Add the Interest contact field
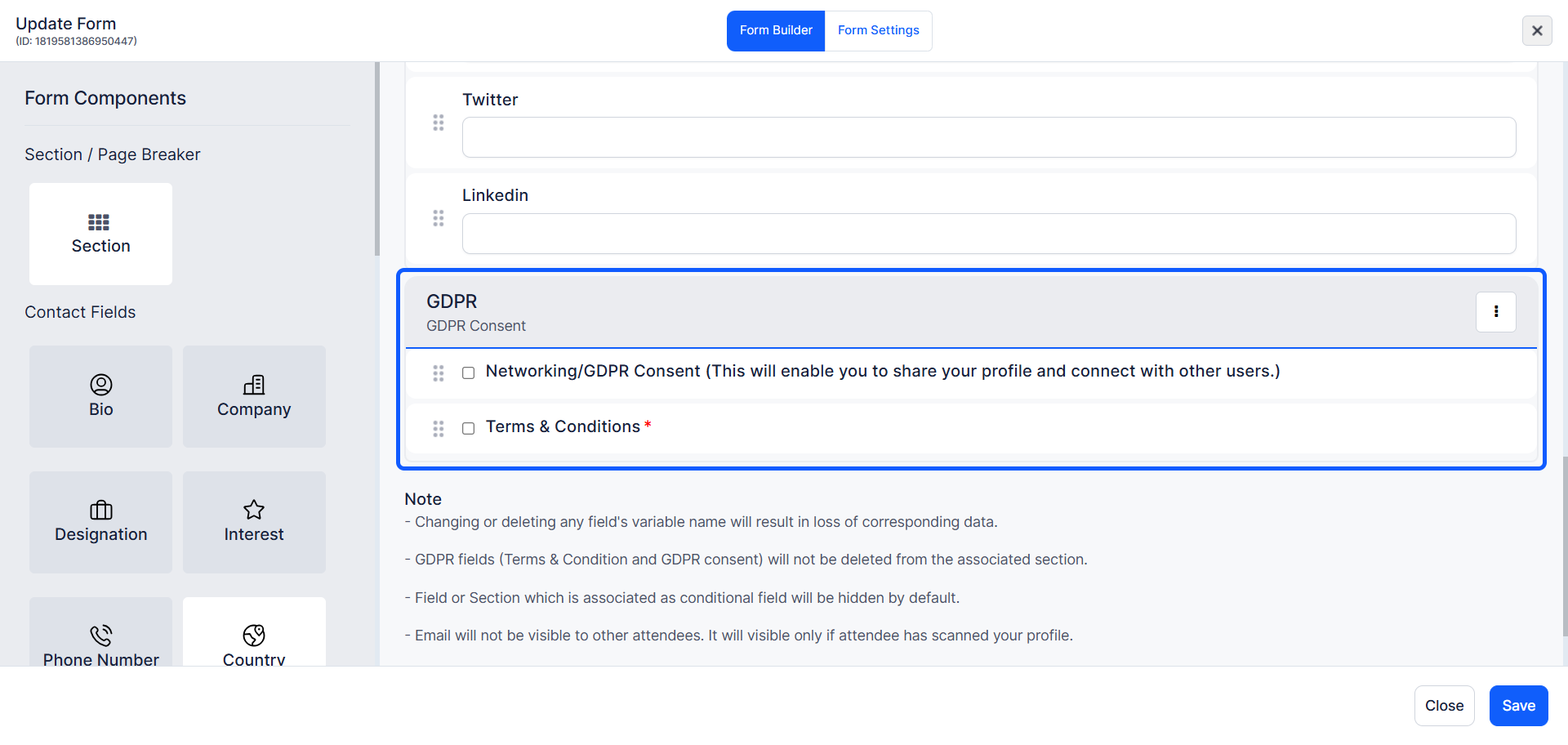 [254, 522]
